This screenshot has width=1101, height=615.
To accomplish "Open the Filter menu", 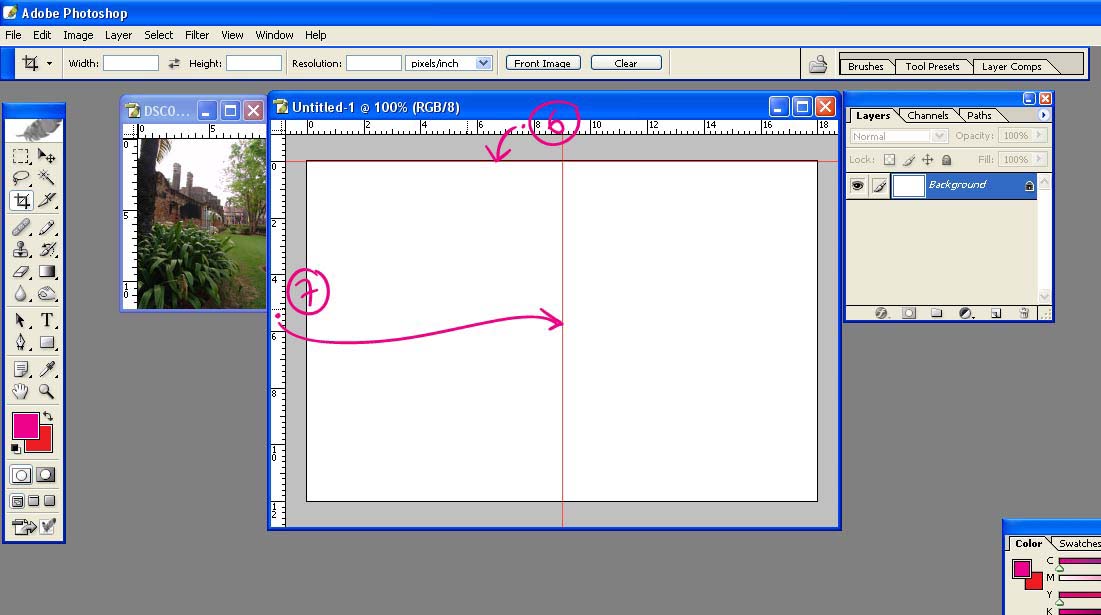I will click(197, 35).
